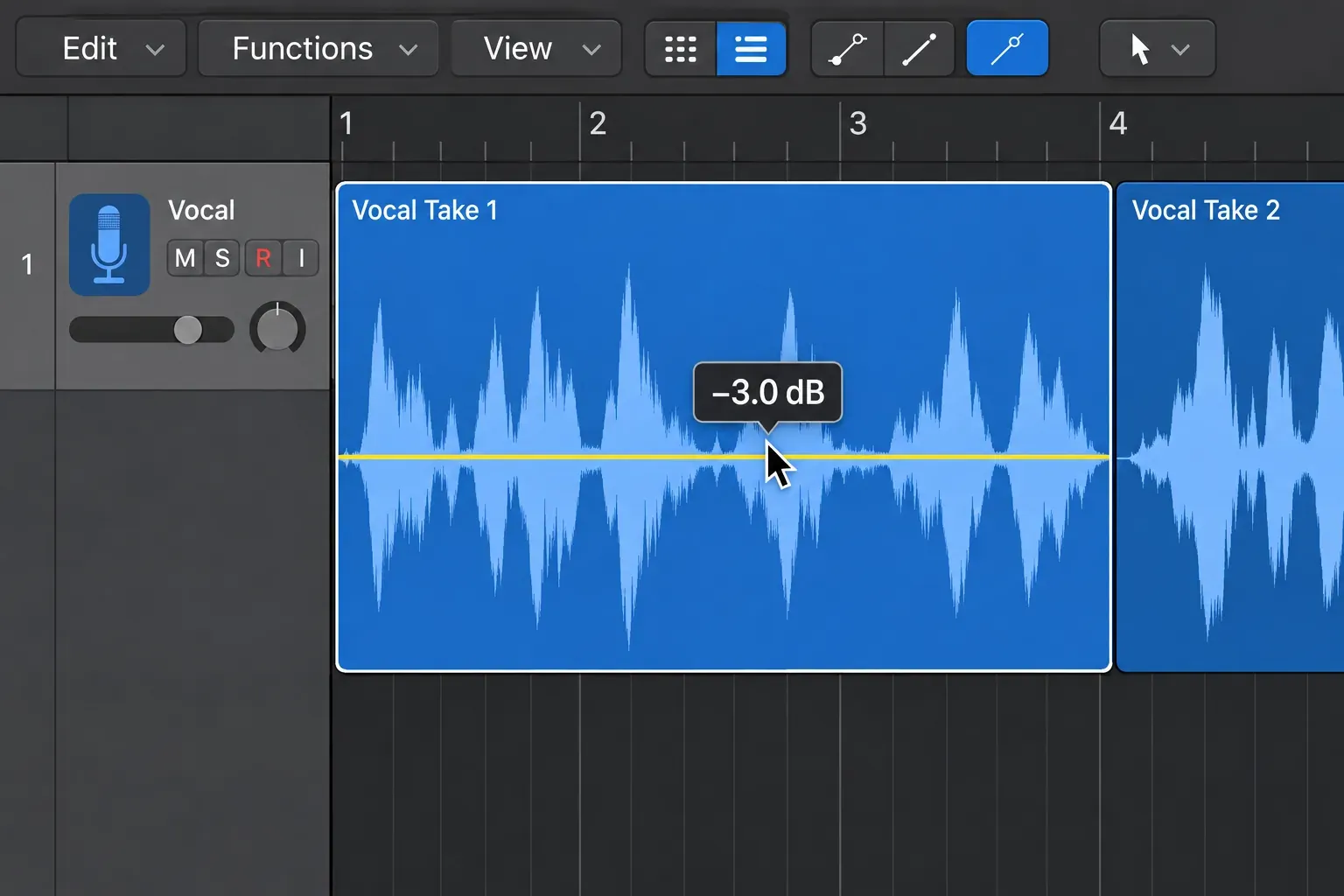Select the straight line automation icon
This screenshot has height=896, width=1344.
click(x=919, y=48)
